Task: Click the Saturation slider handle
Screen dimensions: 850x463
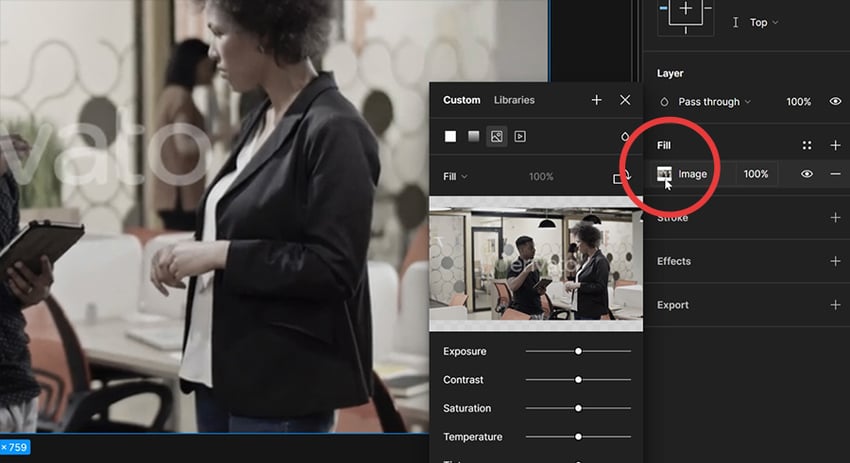Action: click(578, 408)
